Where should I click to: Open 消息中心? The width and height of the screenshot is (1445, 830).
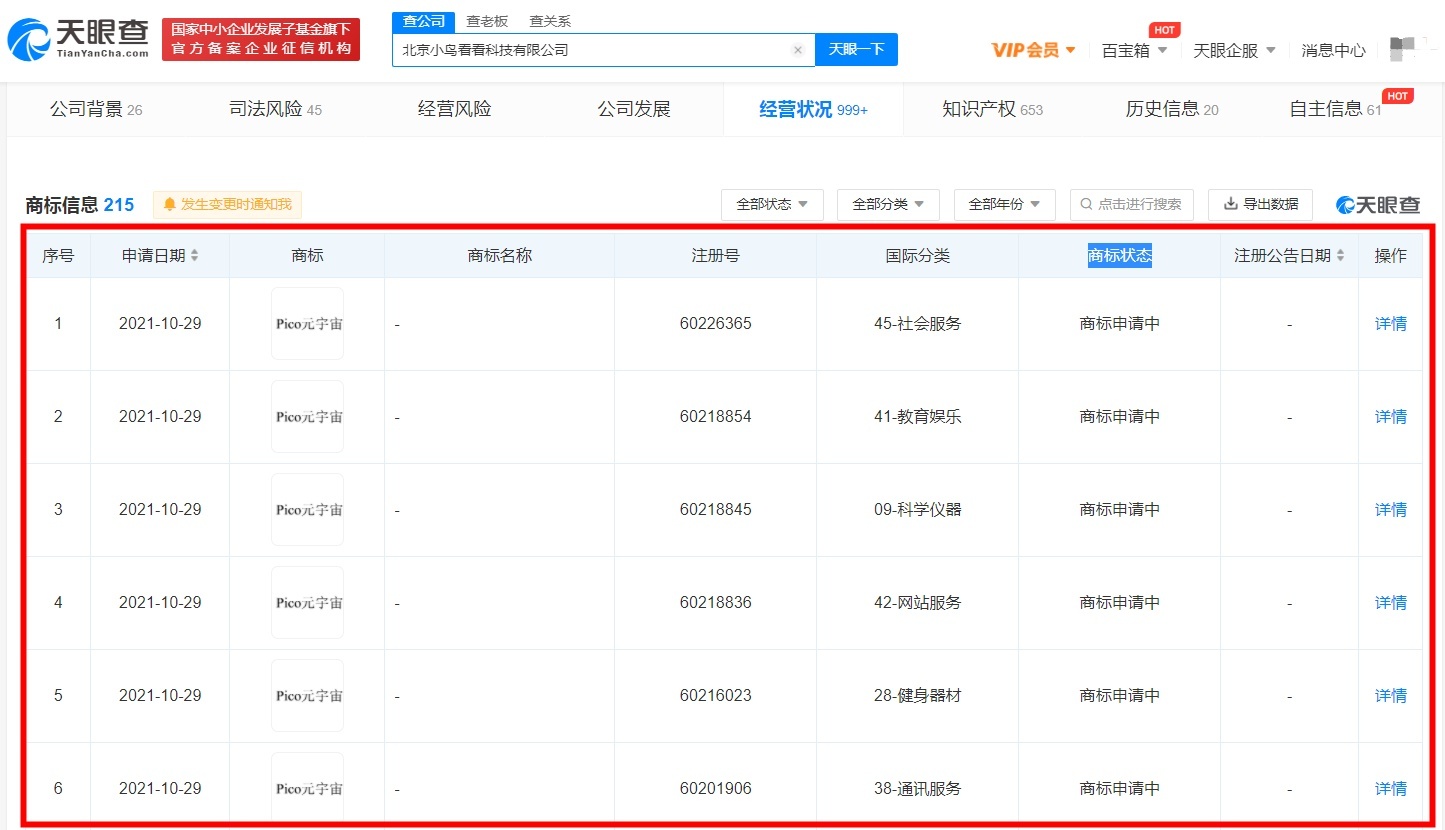tap(1333, 50)
